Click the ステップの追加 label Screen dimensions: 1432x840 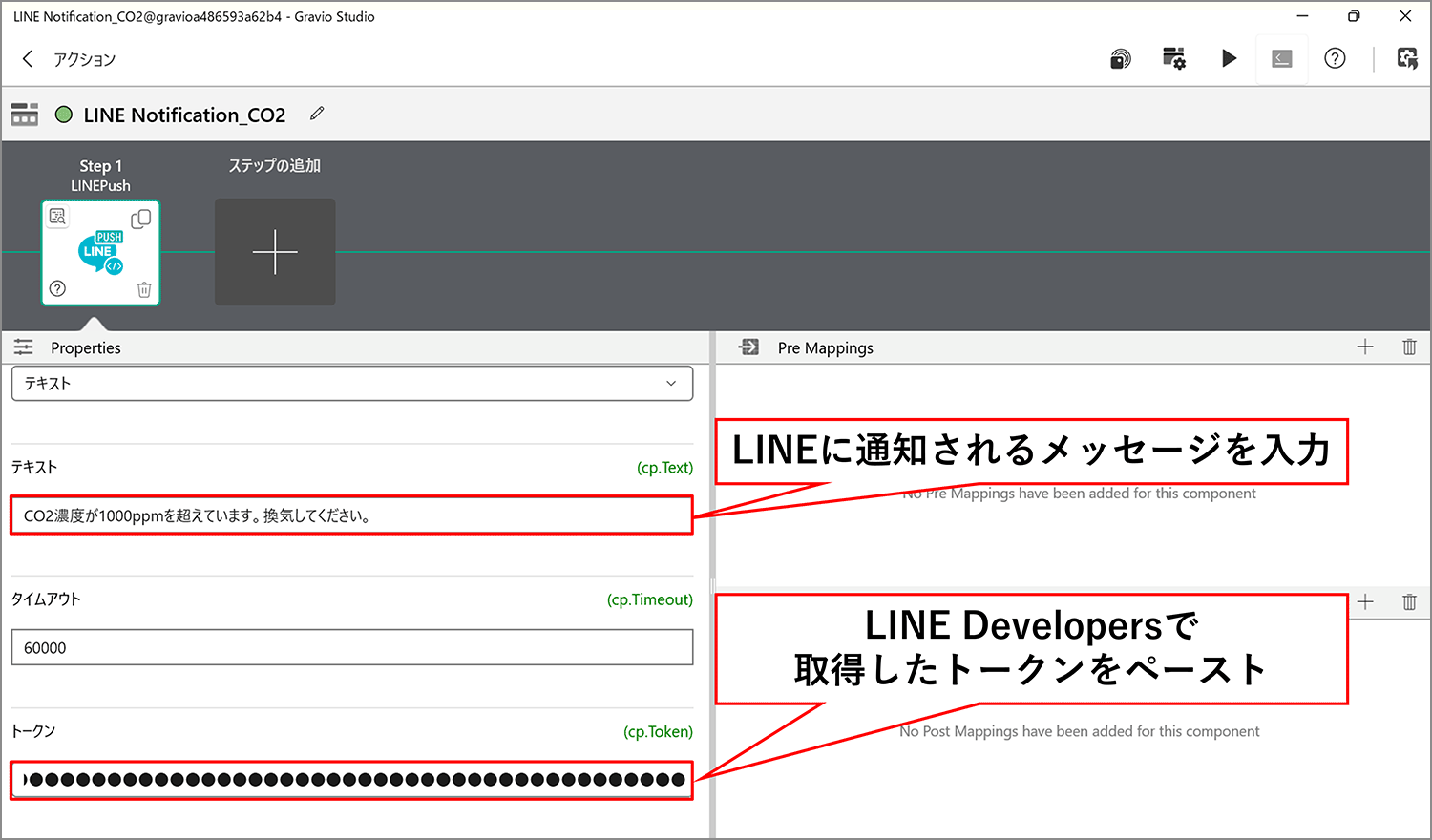(275, 165)
